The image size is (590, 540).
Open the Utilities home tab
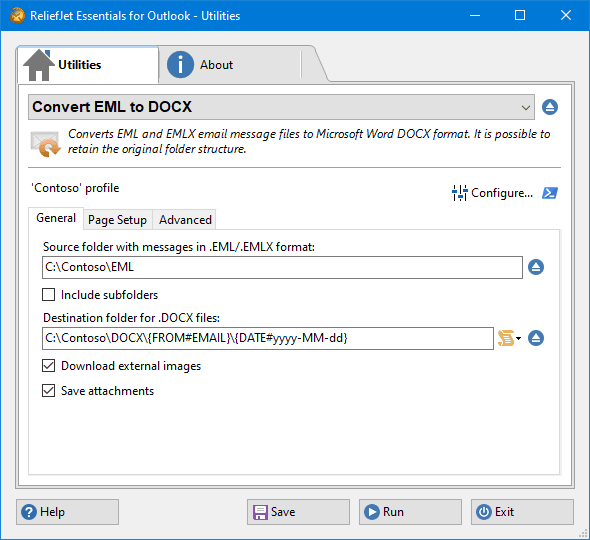(x=88, y=65)
